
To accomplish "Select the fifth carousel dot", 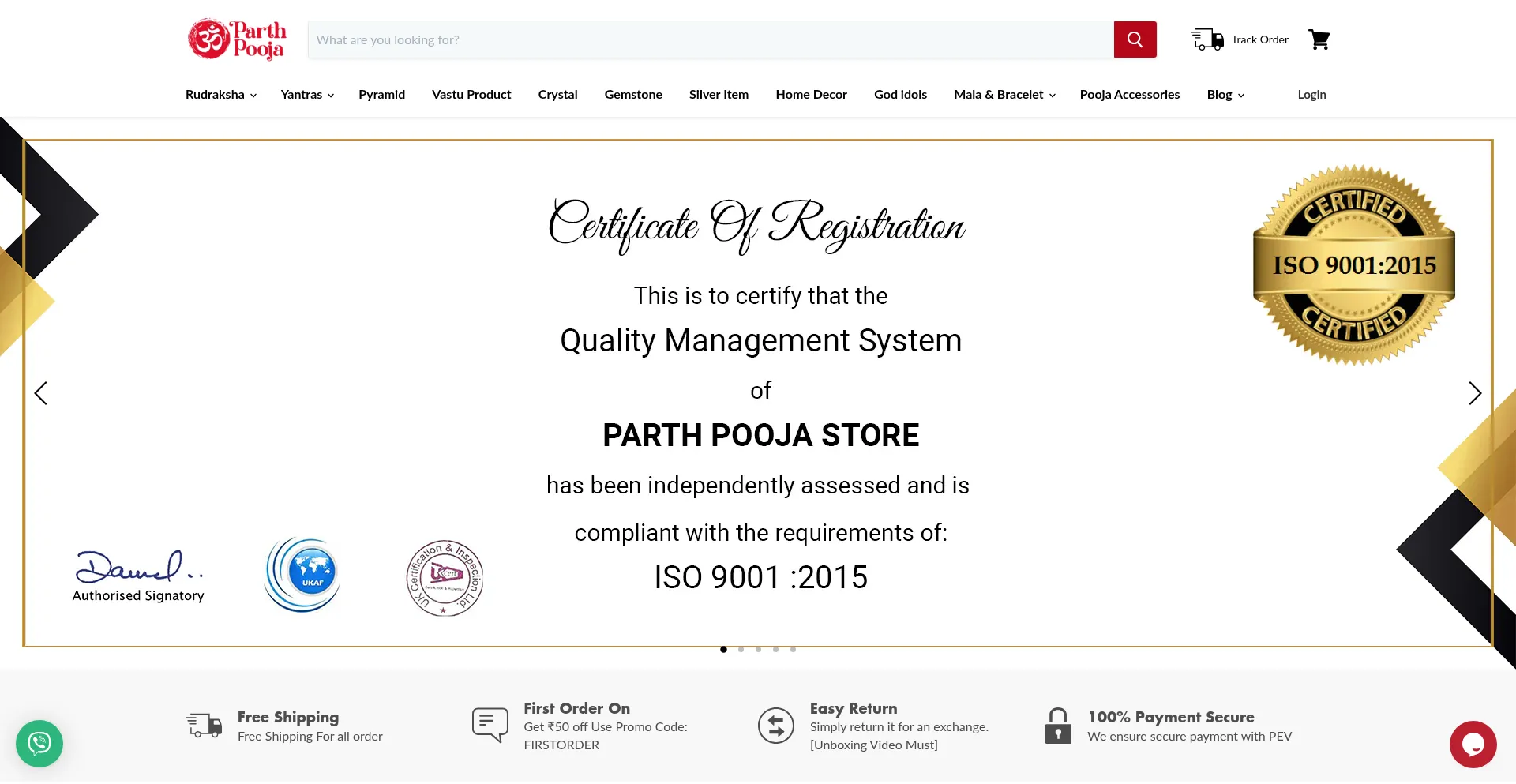I will [793, 649].
